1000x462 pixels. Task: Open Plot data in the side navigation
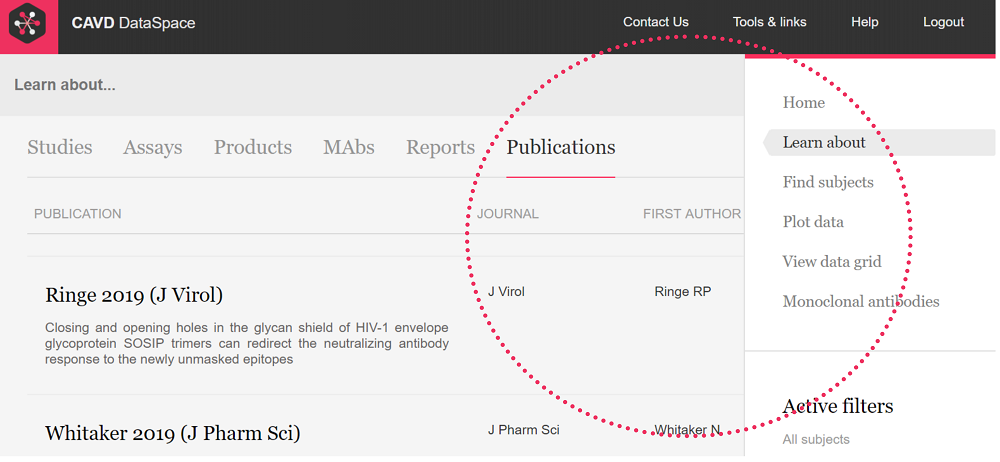coord(813,222)
